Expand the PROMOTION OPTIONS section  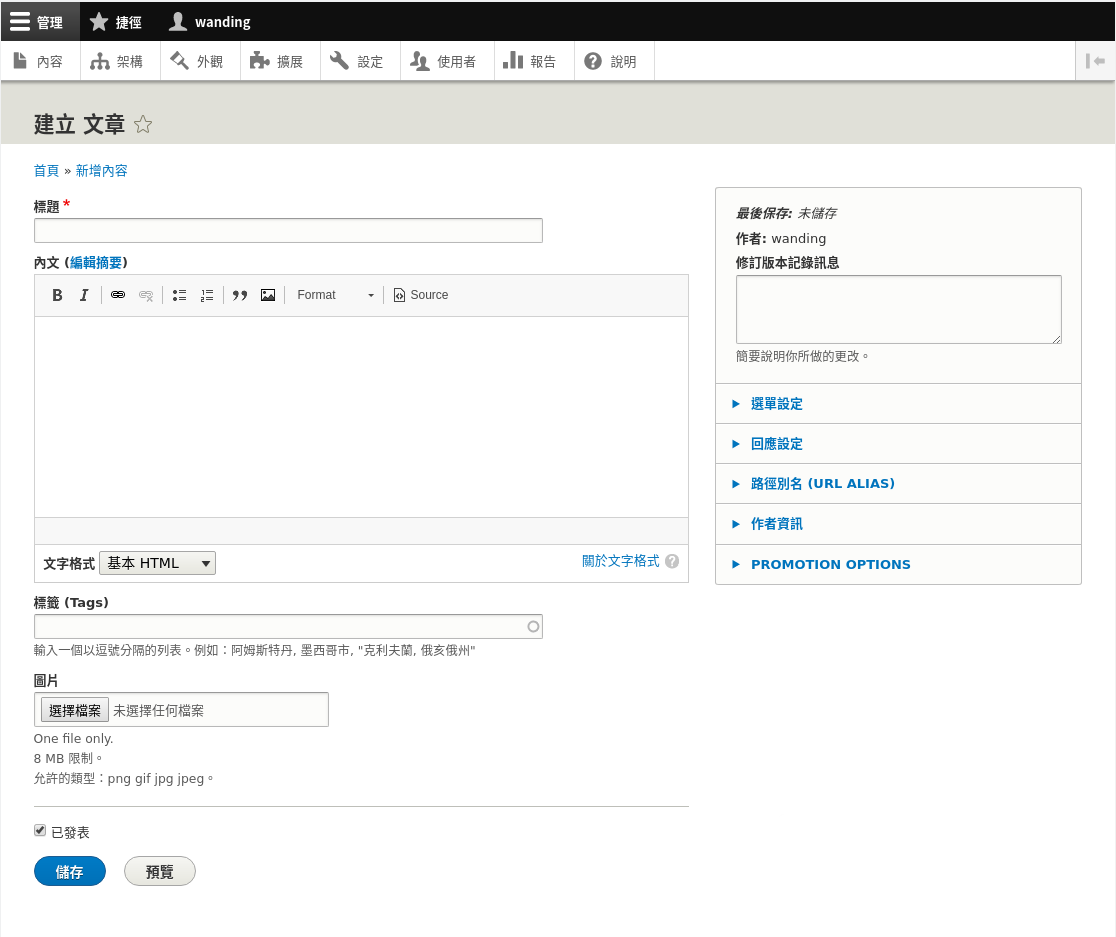[830, 565]
